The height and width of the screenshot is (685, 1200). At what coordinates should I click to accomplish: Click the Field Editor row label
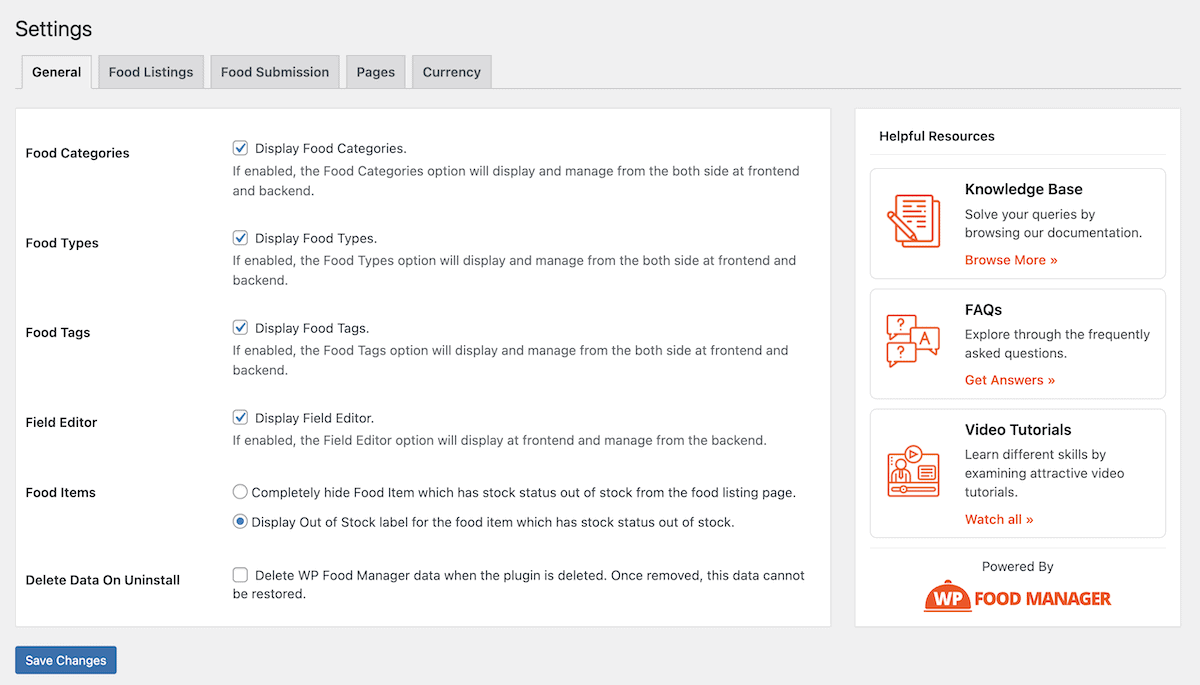pos(62,422)
